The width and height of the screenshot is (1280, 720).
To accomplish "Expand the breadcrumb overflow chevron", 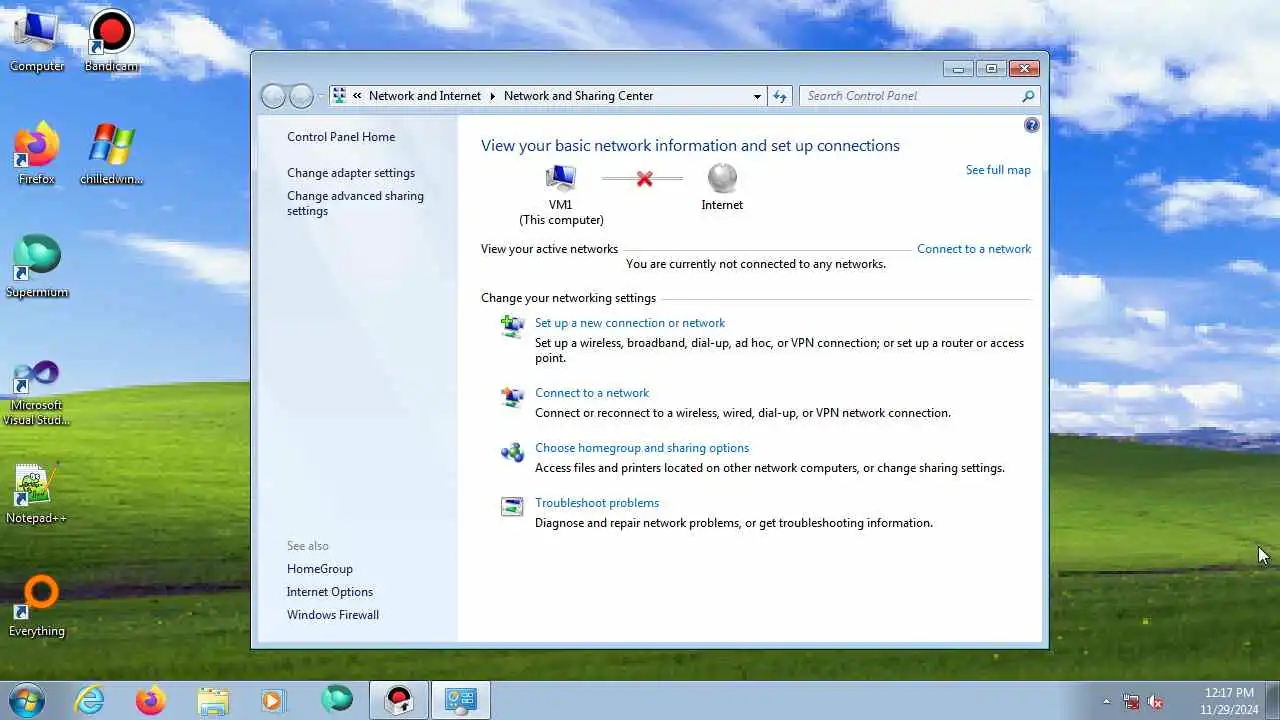I will (x=357, y=96).
